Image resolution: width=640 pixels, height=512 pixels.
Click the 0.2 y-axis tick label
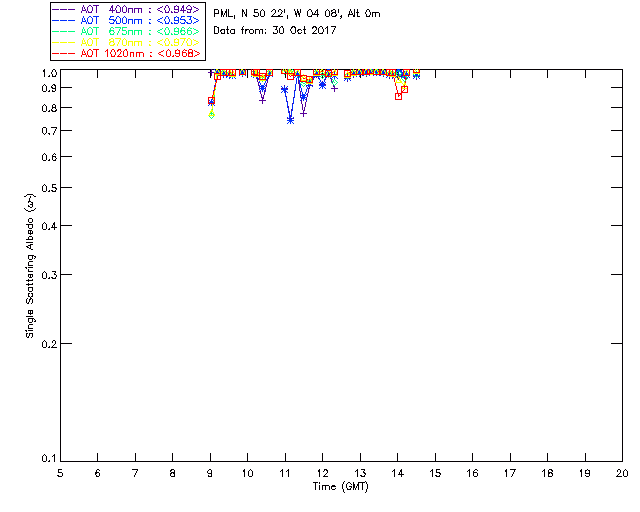coord(49,344)
